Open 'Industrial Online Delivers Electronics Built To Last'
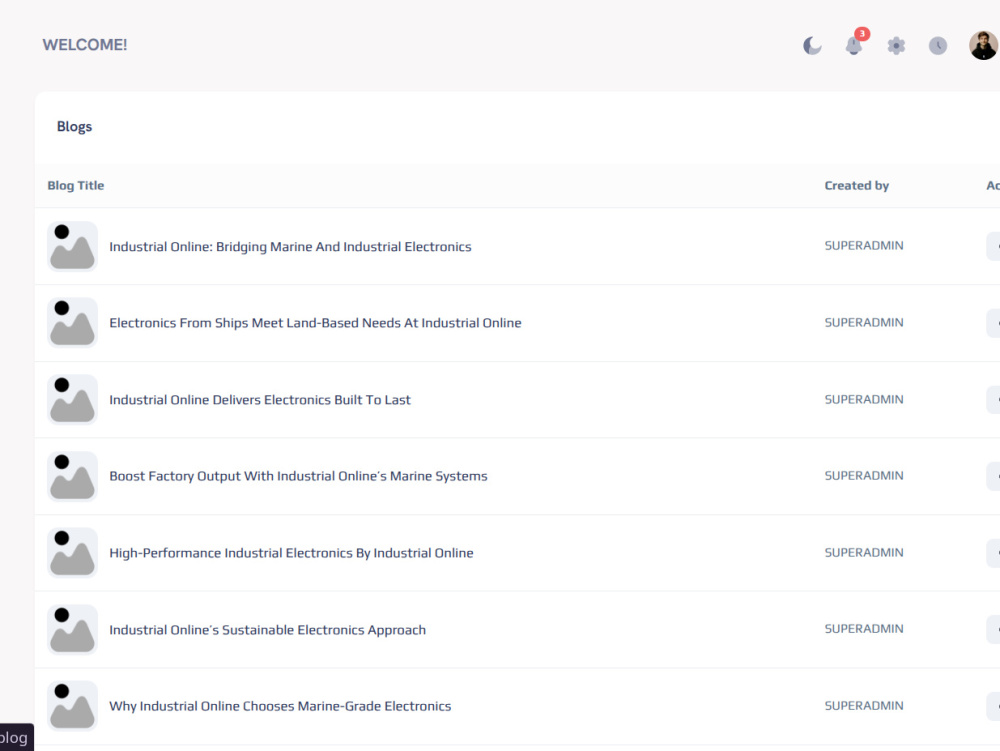The image size is (1000, 751). [x=260, y=399]
